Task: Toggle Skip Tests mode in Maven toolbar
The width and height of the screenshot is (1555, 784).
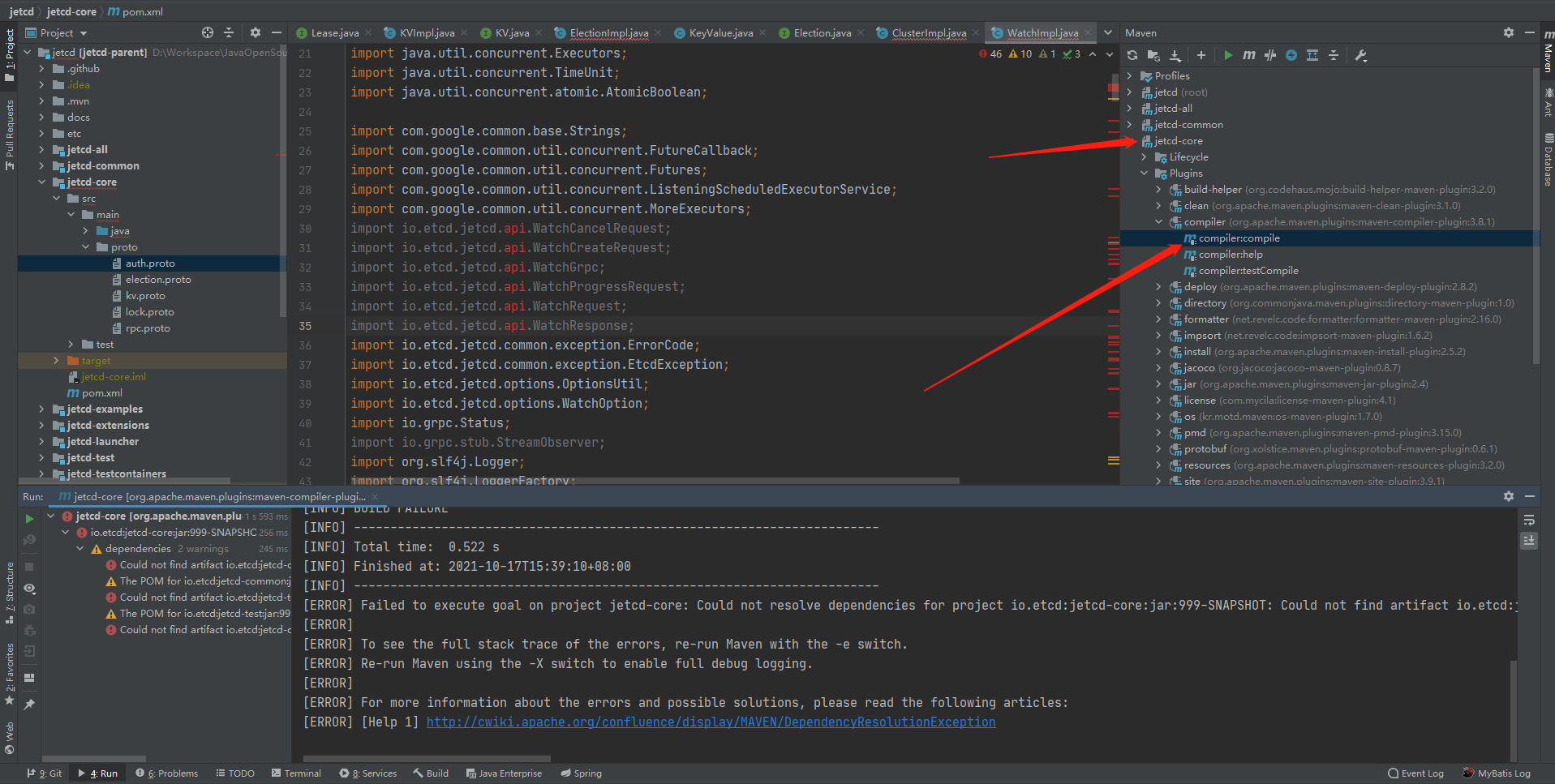Action: 1271,55
